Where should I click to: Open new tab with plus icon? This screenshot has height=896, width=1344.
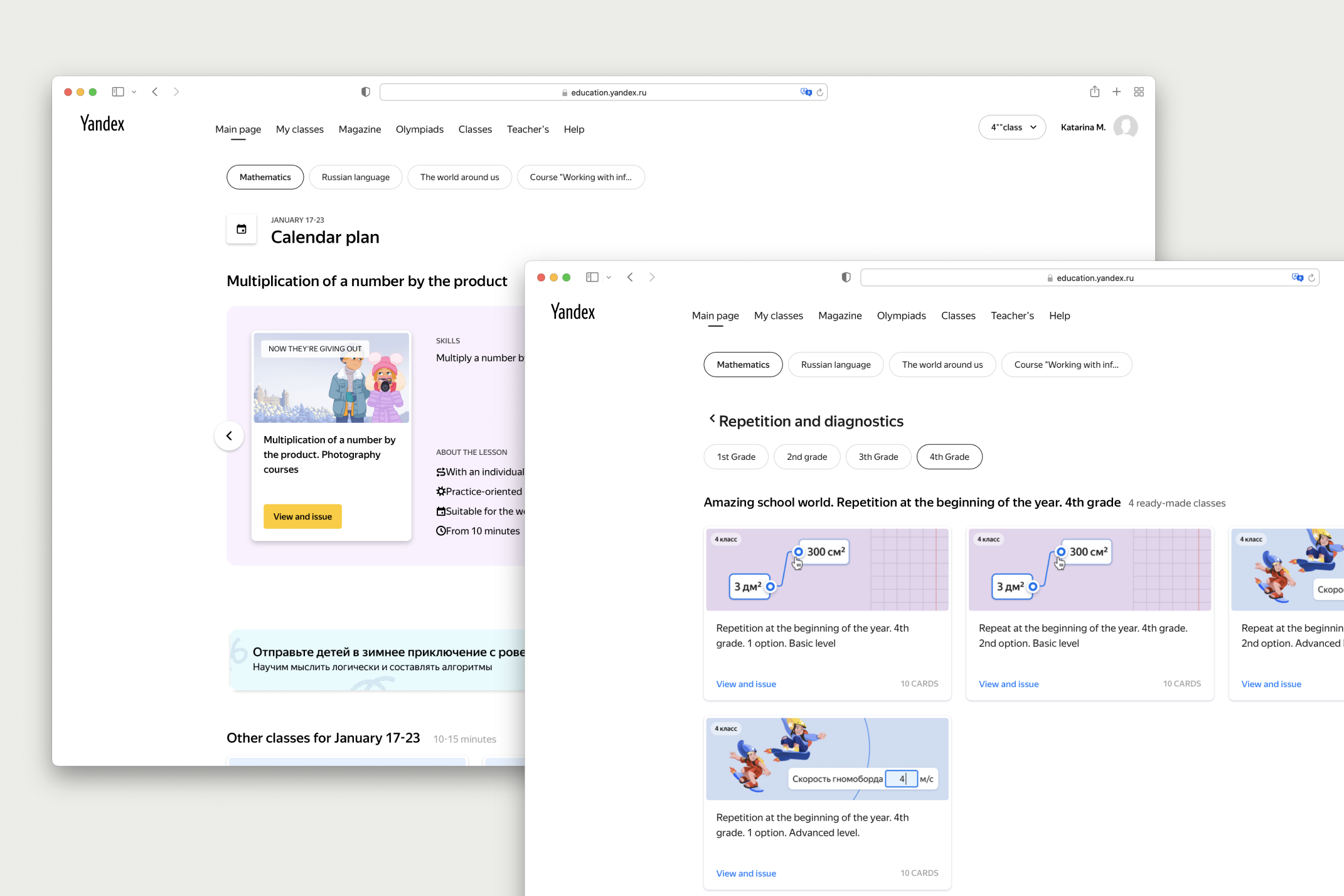point(1116,92)
